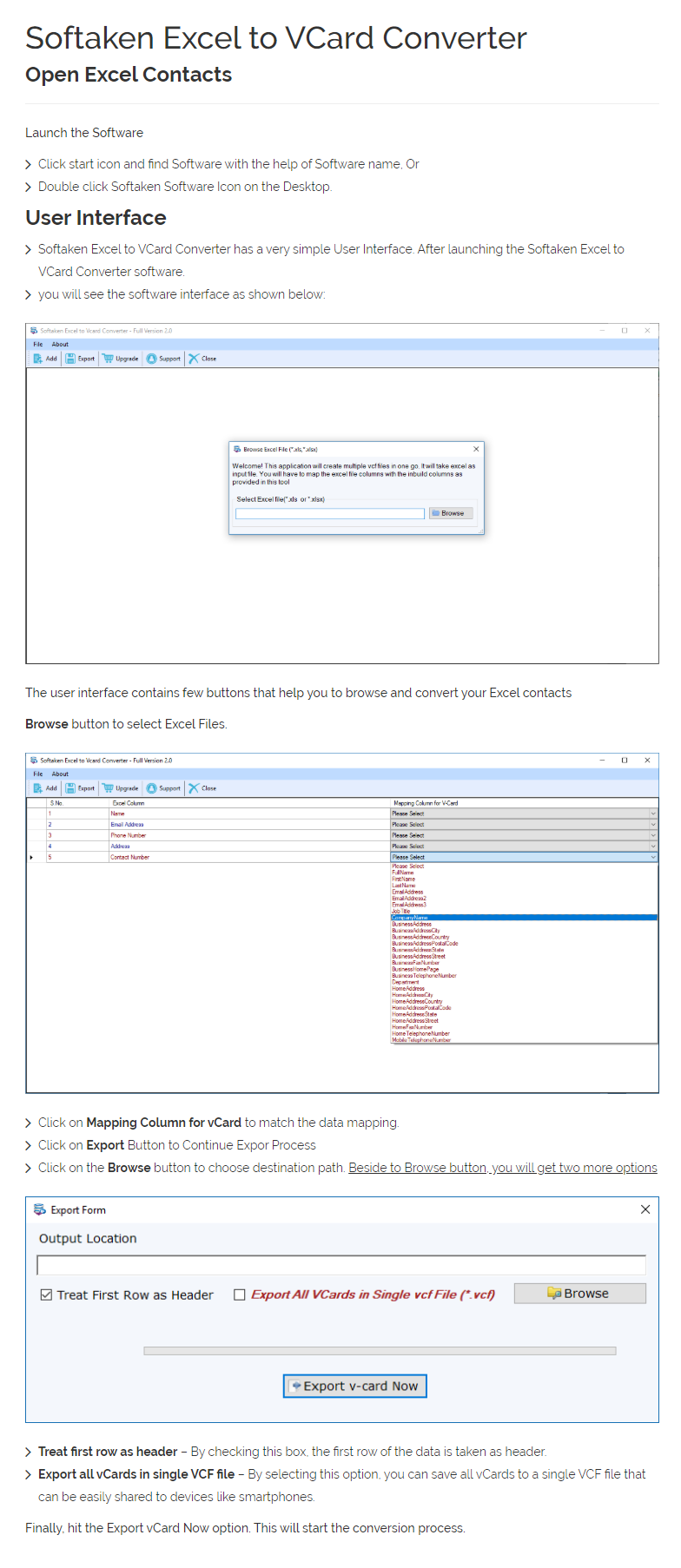Screen dimensions: 681x1568
Task: Open the mapping dropdown for the Address row
Action: (653, 846)
